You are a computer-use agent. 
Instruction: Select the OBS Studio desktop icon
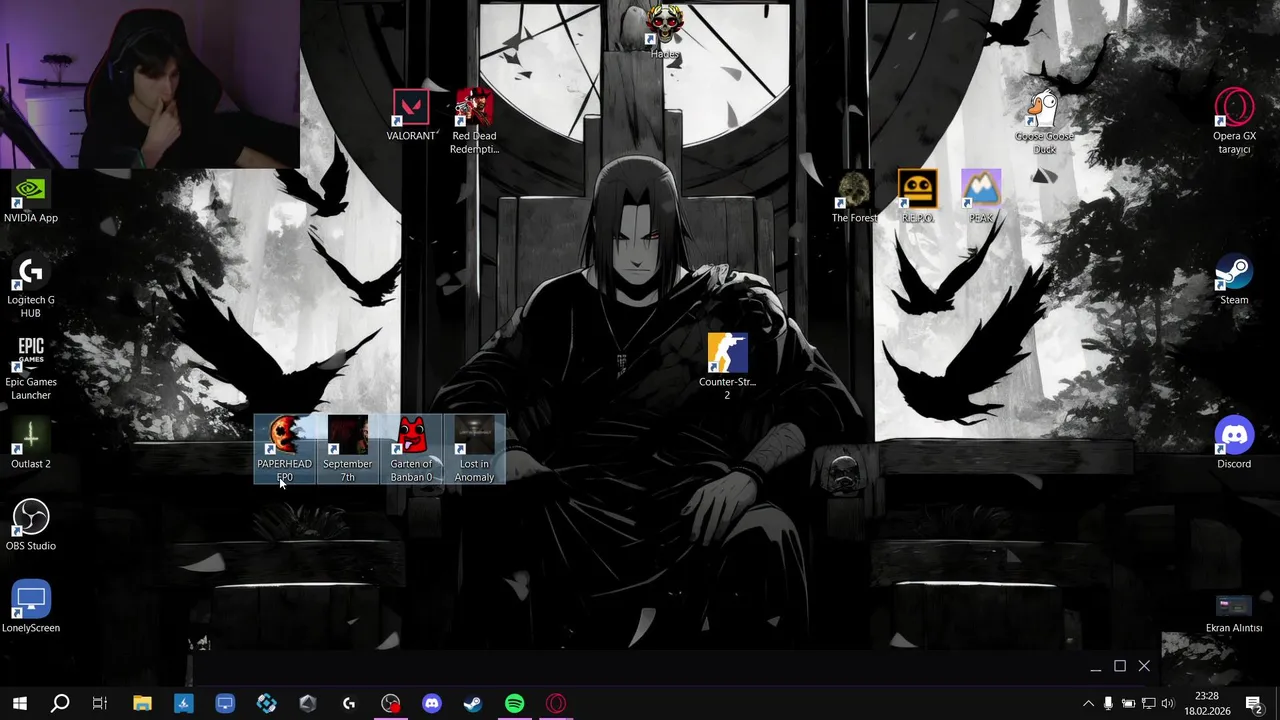pyautogui.click(x=31, y=526)
